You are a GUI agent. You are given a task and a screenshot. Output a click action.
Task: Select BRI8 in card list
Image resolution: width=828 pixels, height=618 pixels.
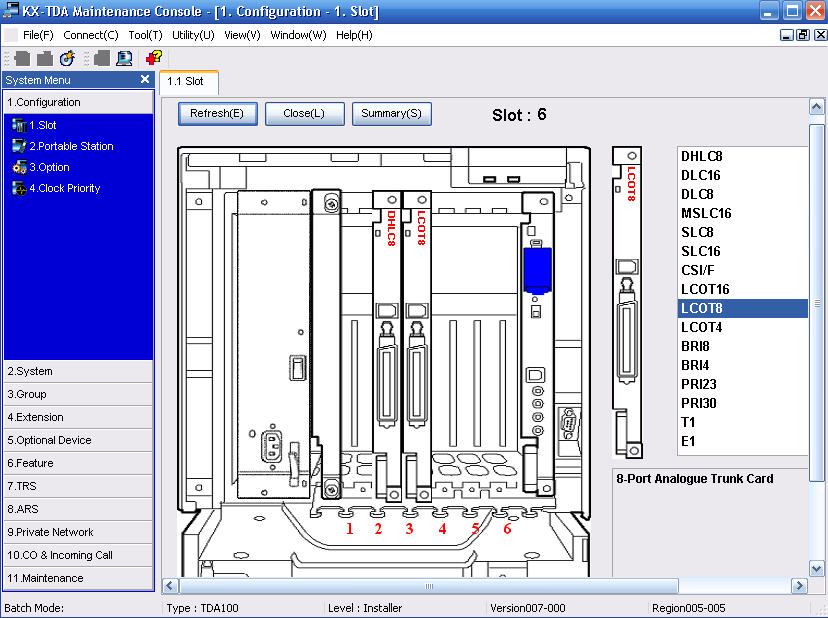tap(742, 347)
